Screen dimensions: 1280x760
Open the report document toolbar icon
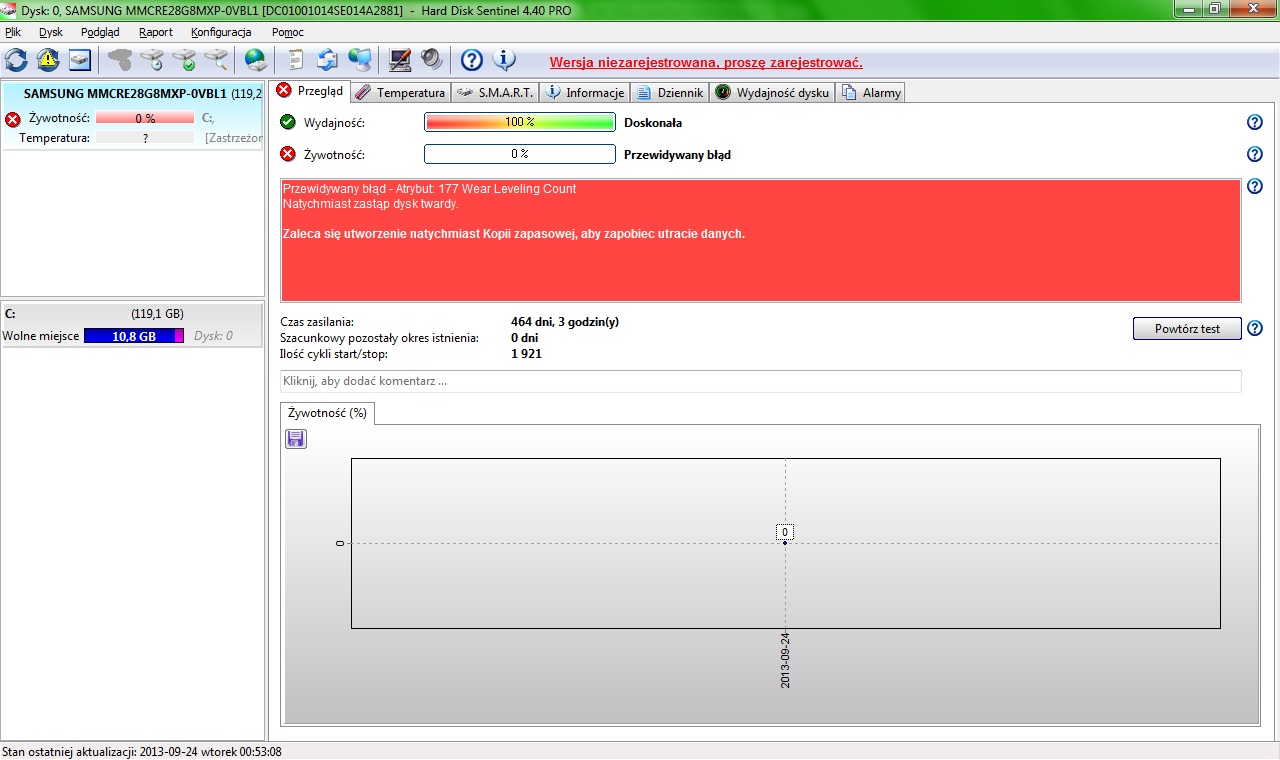(296, 60)
